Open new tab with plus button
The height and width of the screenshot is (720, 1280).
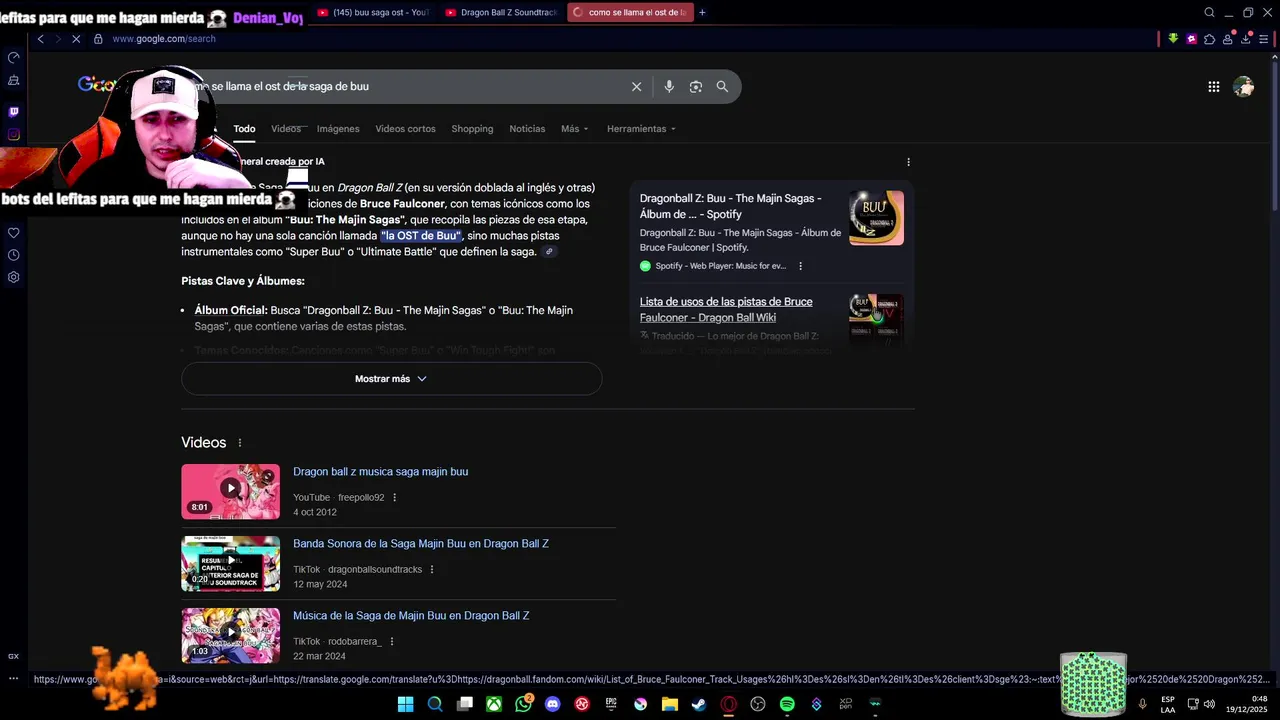coord(702,13)
